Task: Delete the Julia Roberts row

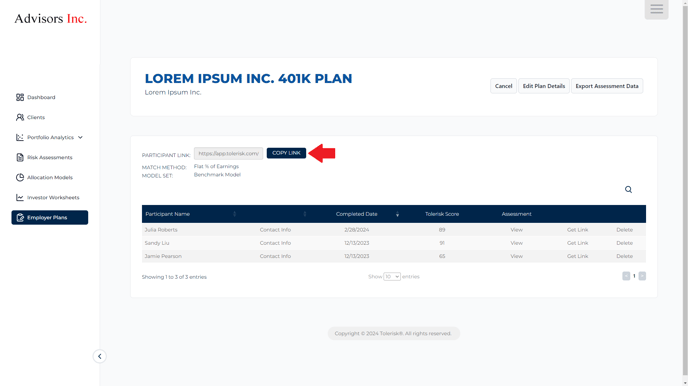Action: [624, 229]
